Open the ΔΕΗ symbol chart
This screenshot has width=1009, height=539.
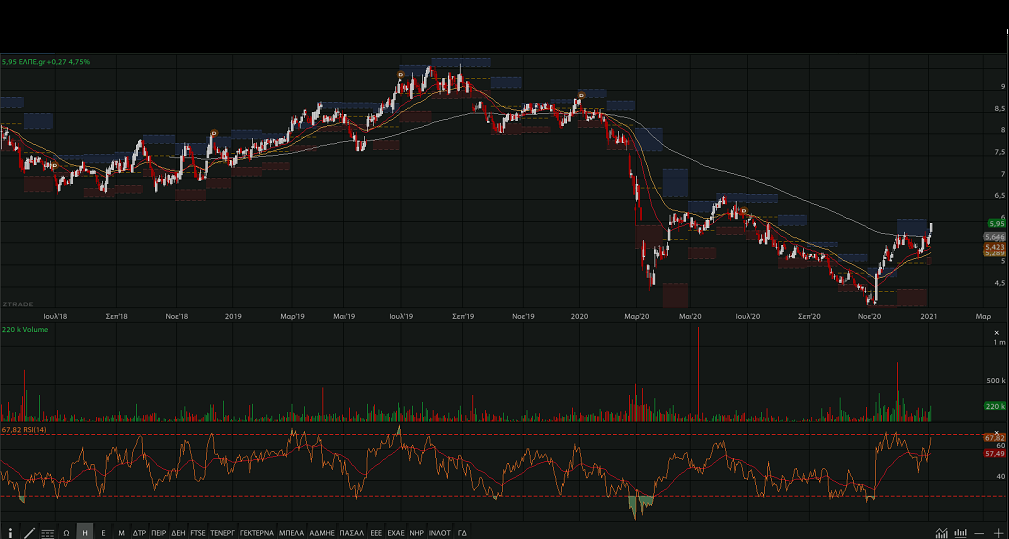pyautogui.click(x=178, y=532)
